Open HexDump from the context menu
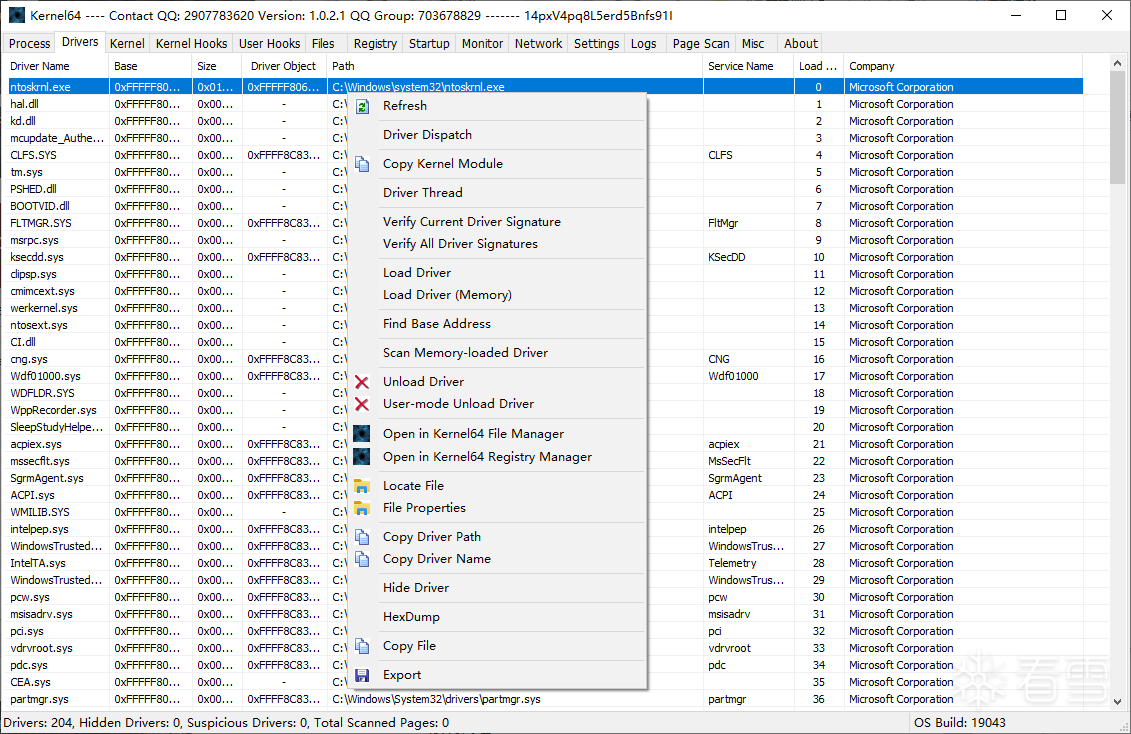 click(x=411, y=617)
